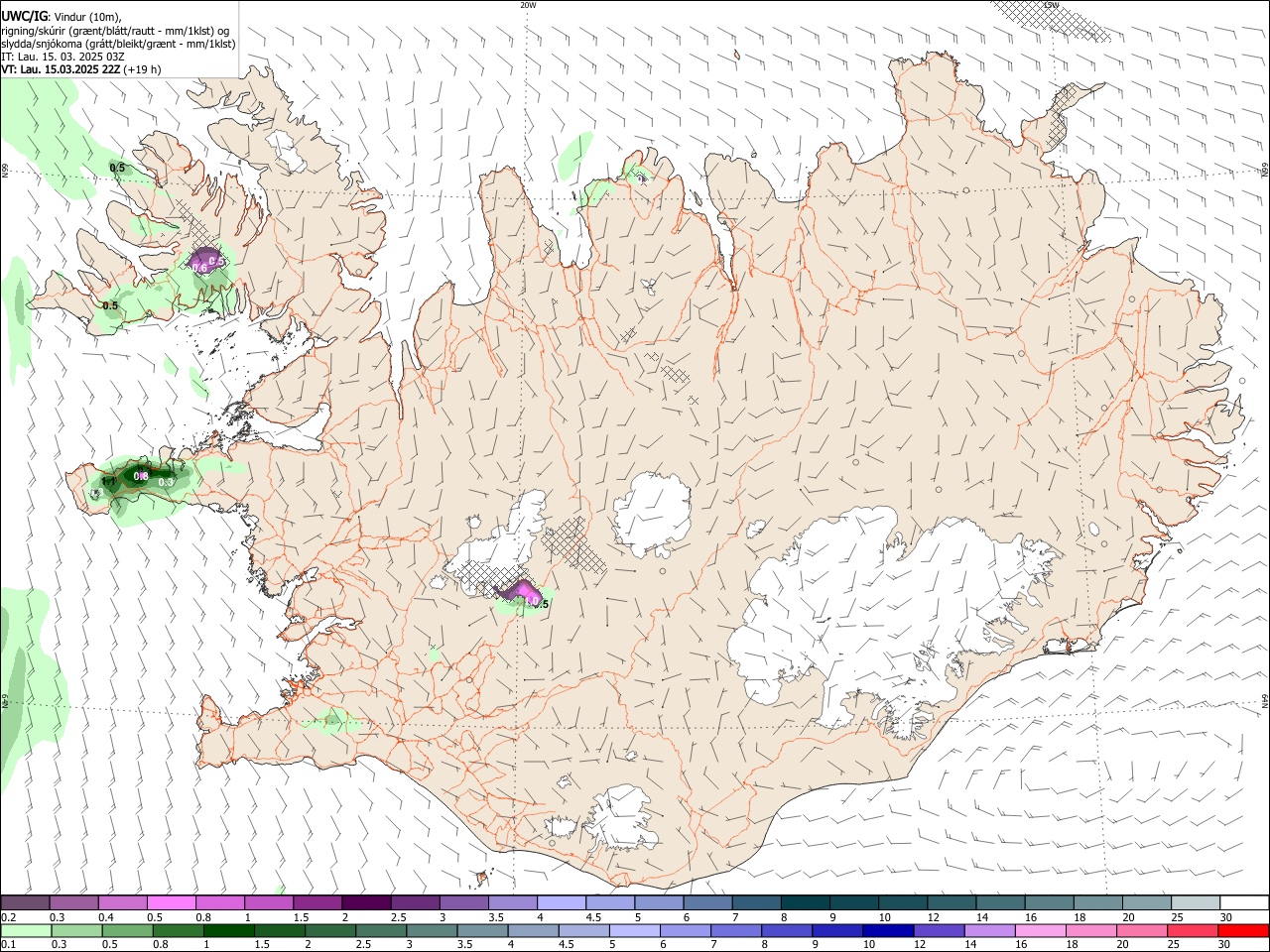Pick the light pink 16–18 rain scale swatch

tap(1041, 930)
